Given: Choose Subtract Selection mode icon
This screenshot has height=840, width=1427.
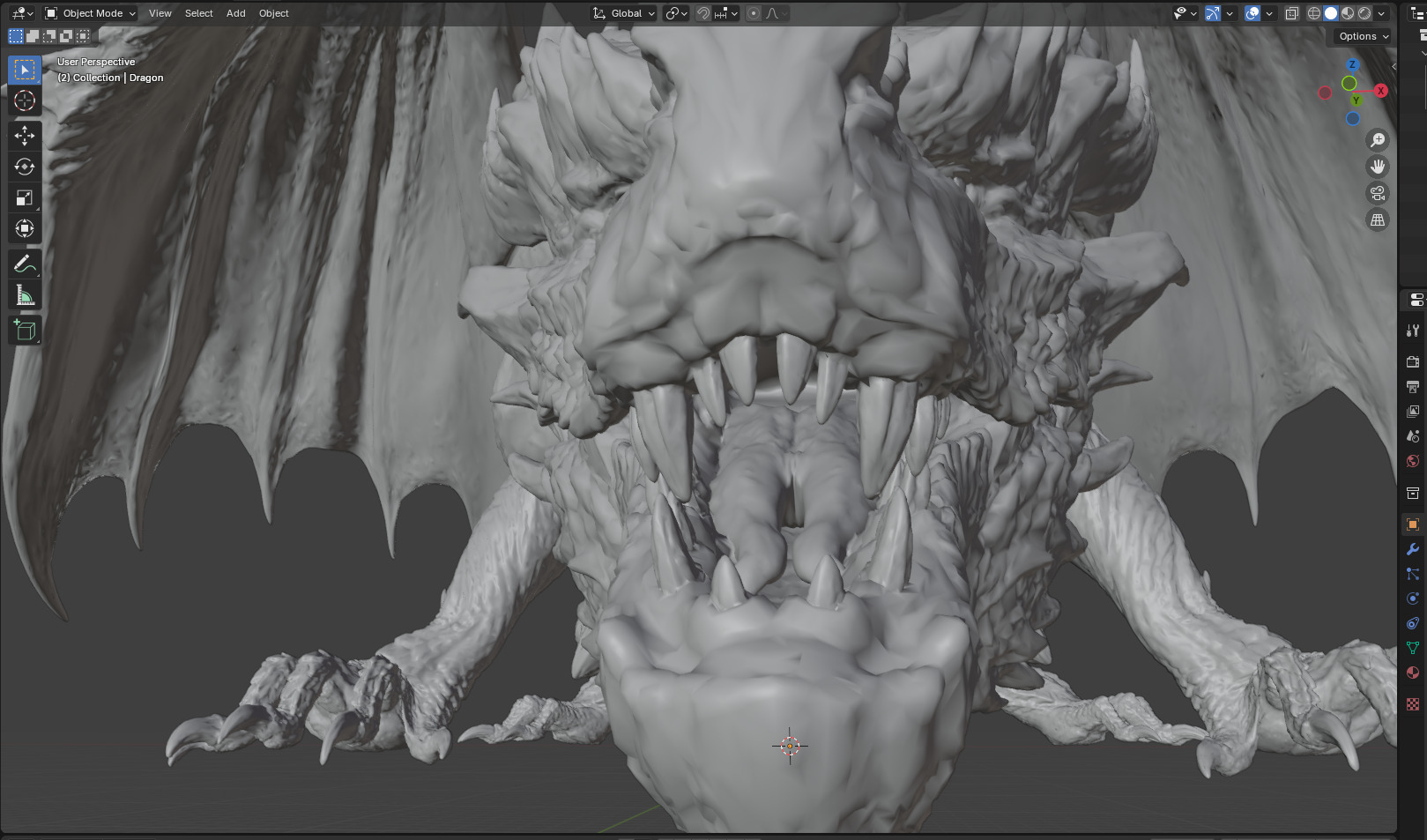Looking at the screenshot, I should pyautogui.click(x=49, y=36).
